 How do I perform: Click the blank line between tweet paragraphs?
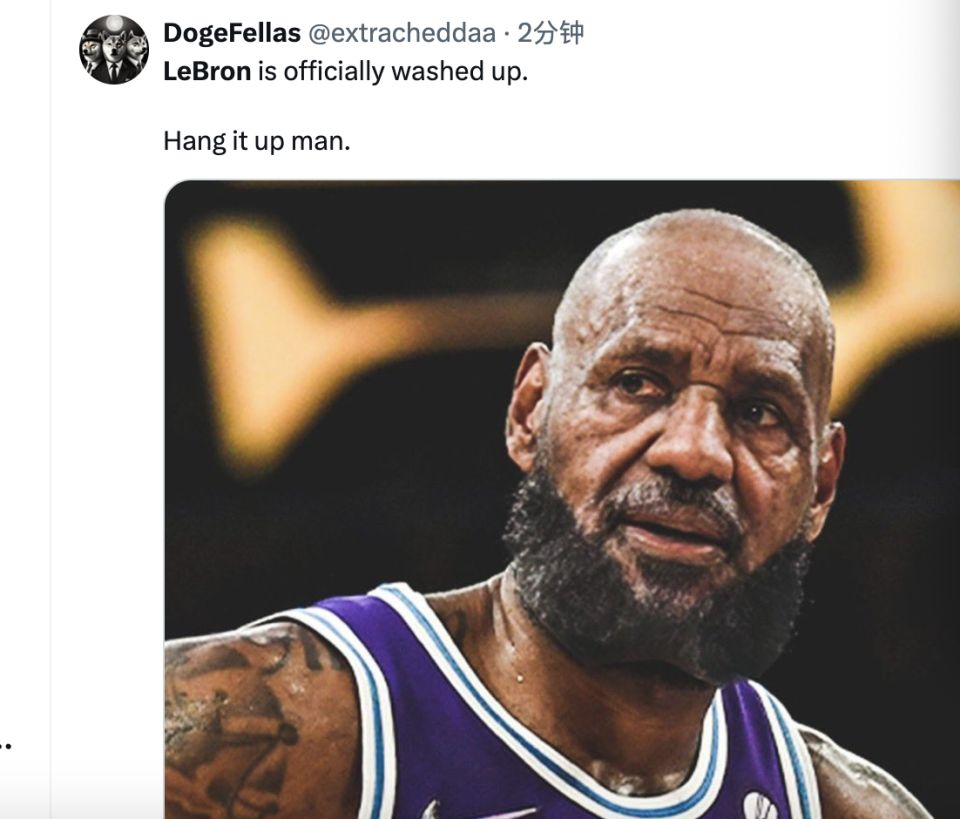click(343, 107)
